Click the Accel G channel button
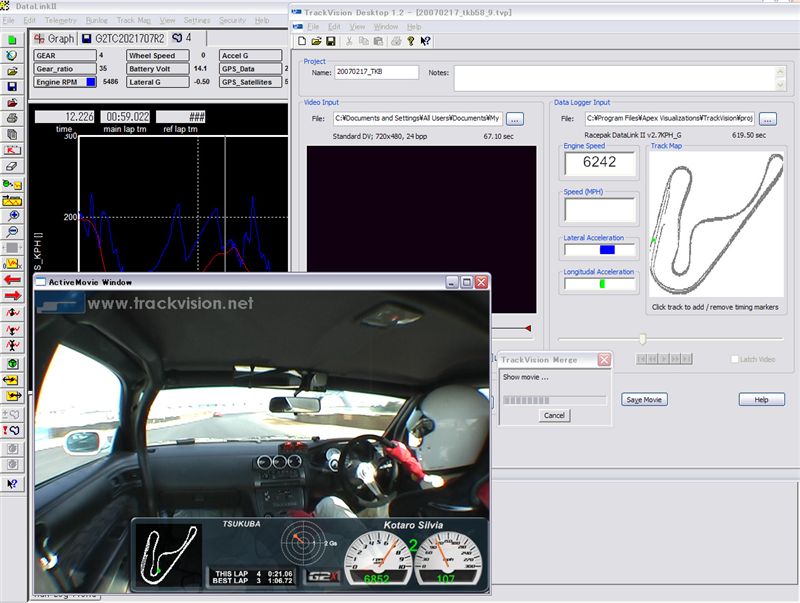Image resolution: width=800 pixels, height=603 pixels. (x=251, y=56)
